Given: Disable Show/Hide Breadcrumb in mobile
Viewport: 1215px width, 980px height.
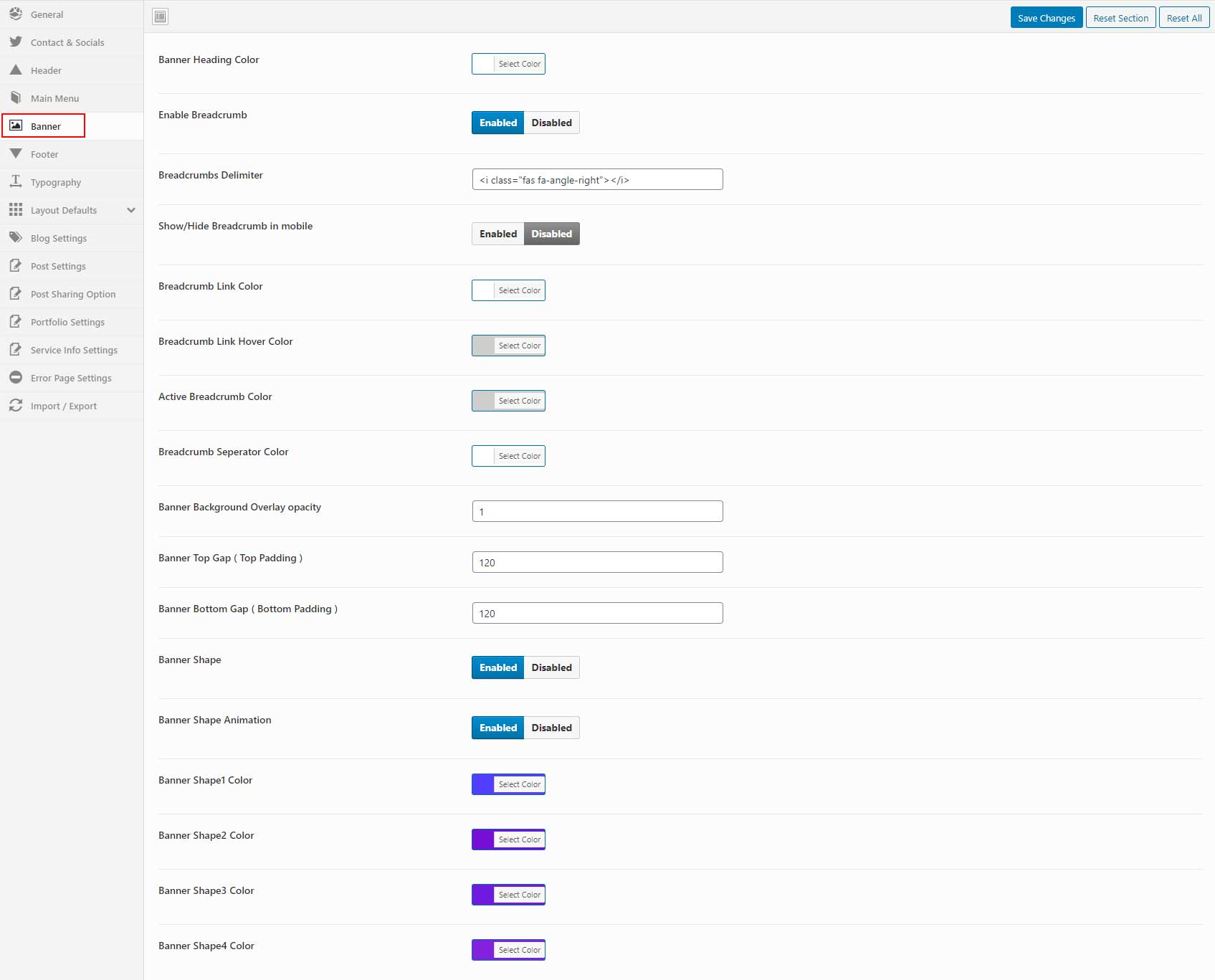Looking at the screenshot, I should coord(552,234).
